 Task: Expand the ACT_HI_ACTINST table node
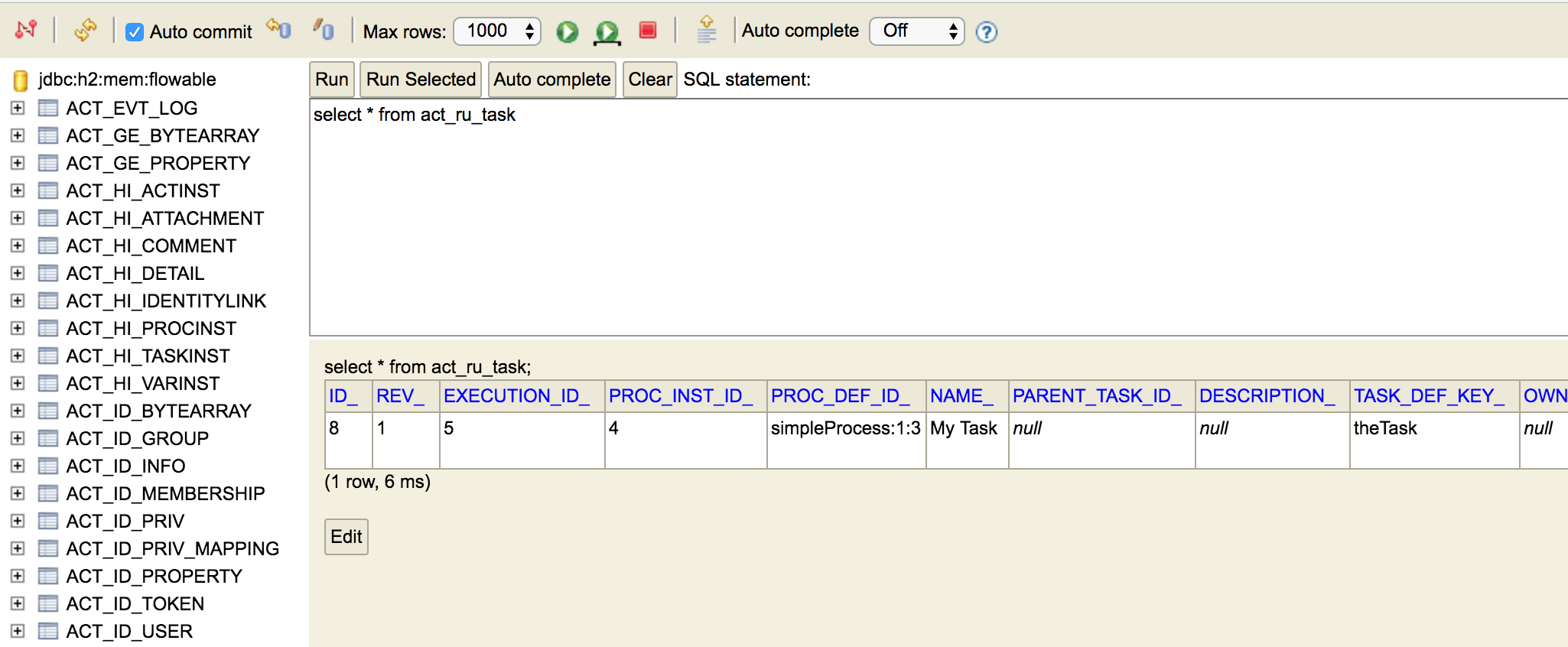pos(18,190)
